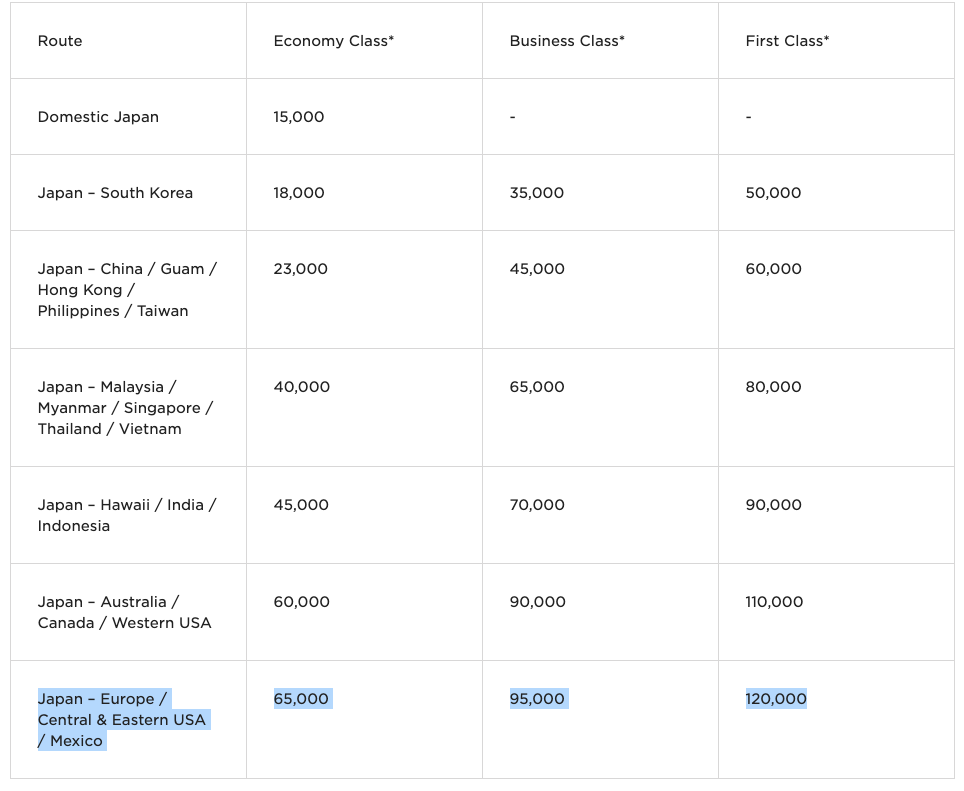
Task: Click the First Class column header
Action: 787,41
